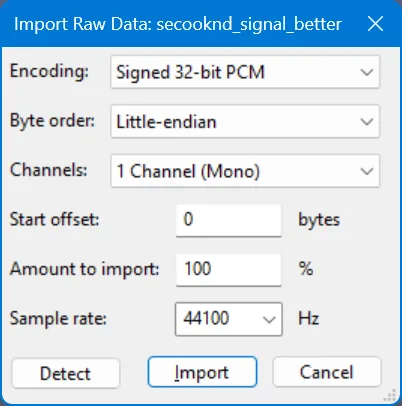Click the resize grip in dialog corner
Viewport: 402px width, 406px height.
(x=391, y=395)
